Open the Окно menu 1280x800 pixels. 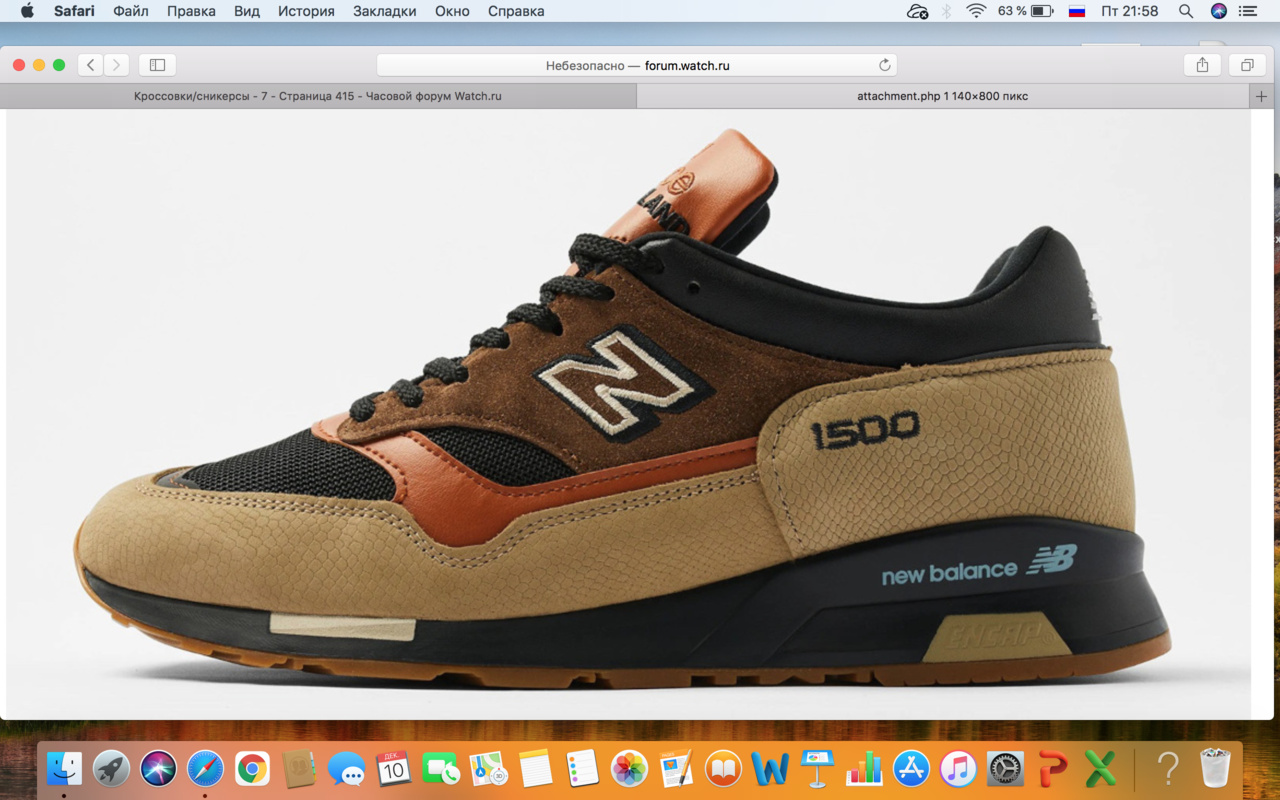coord(452,11)
